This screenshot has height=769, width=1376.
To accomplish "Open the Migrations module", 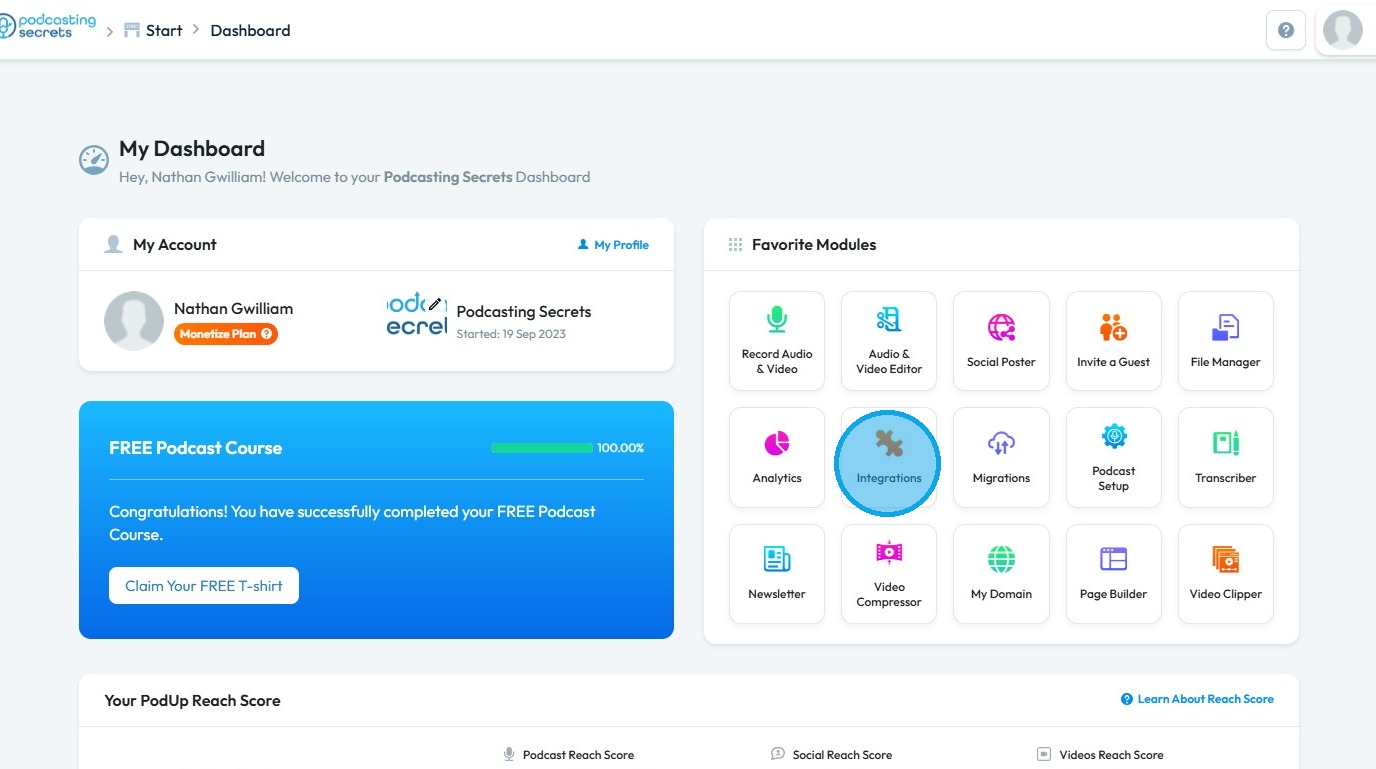I will click(x=1001, y=457).
